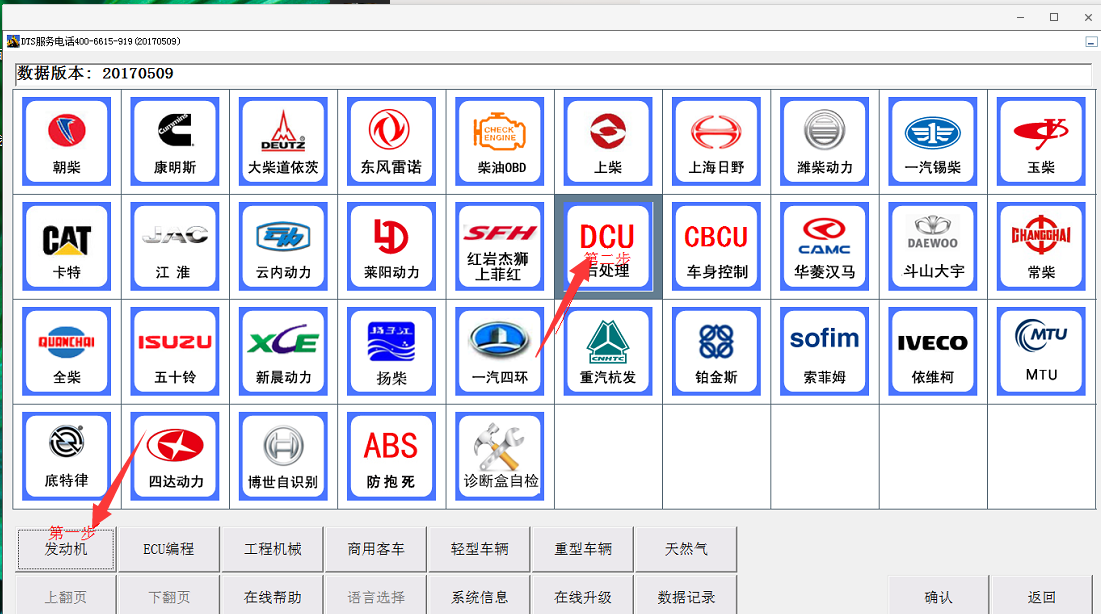Click the inner window minimize icon at right
Viewport: 1101px width, 614px height.
tap(1091, 42)
